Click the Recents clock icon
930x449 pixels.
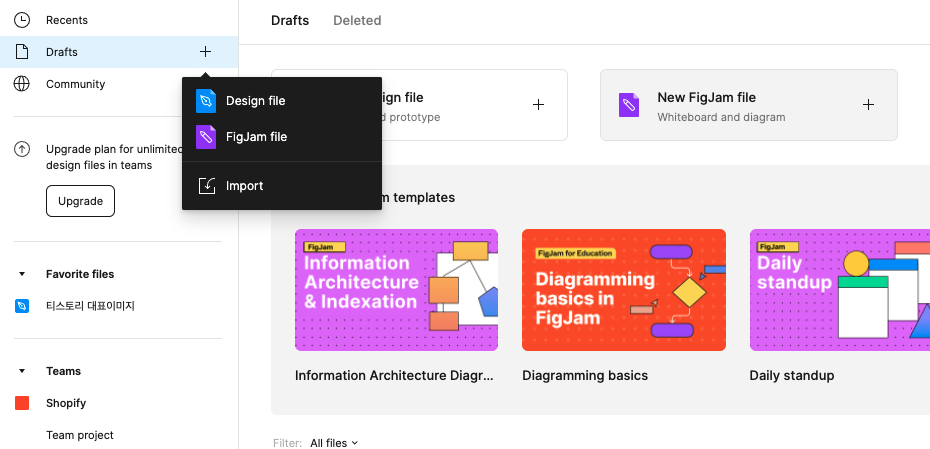click(x=22, y=20)
